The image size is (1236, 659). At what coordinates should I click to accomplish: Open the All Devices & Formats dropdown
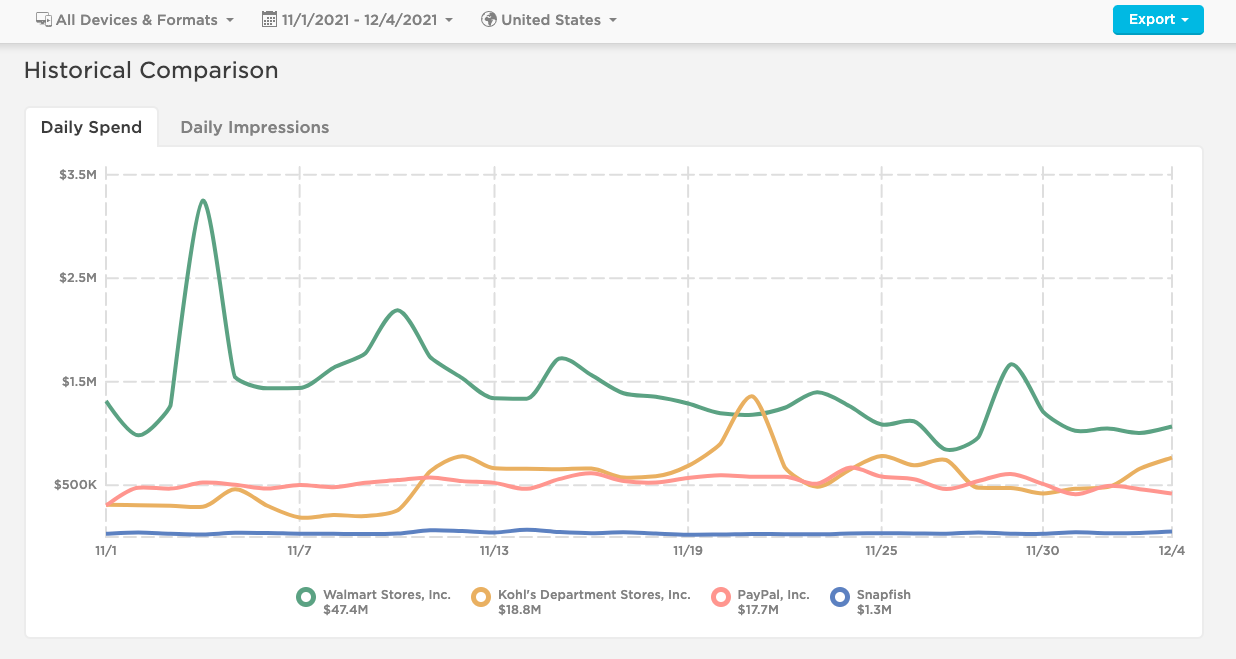pyautogui.click(x=135, y=19)
